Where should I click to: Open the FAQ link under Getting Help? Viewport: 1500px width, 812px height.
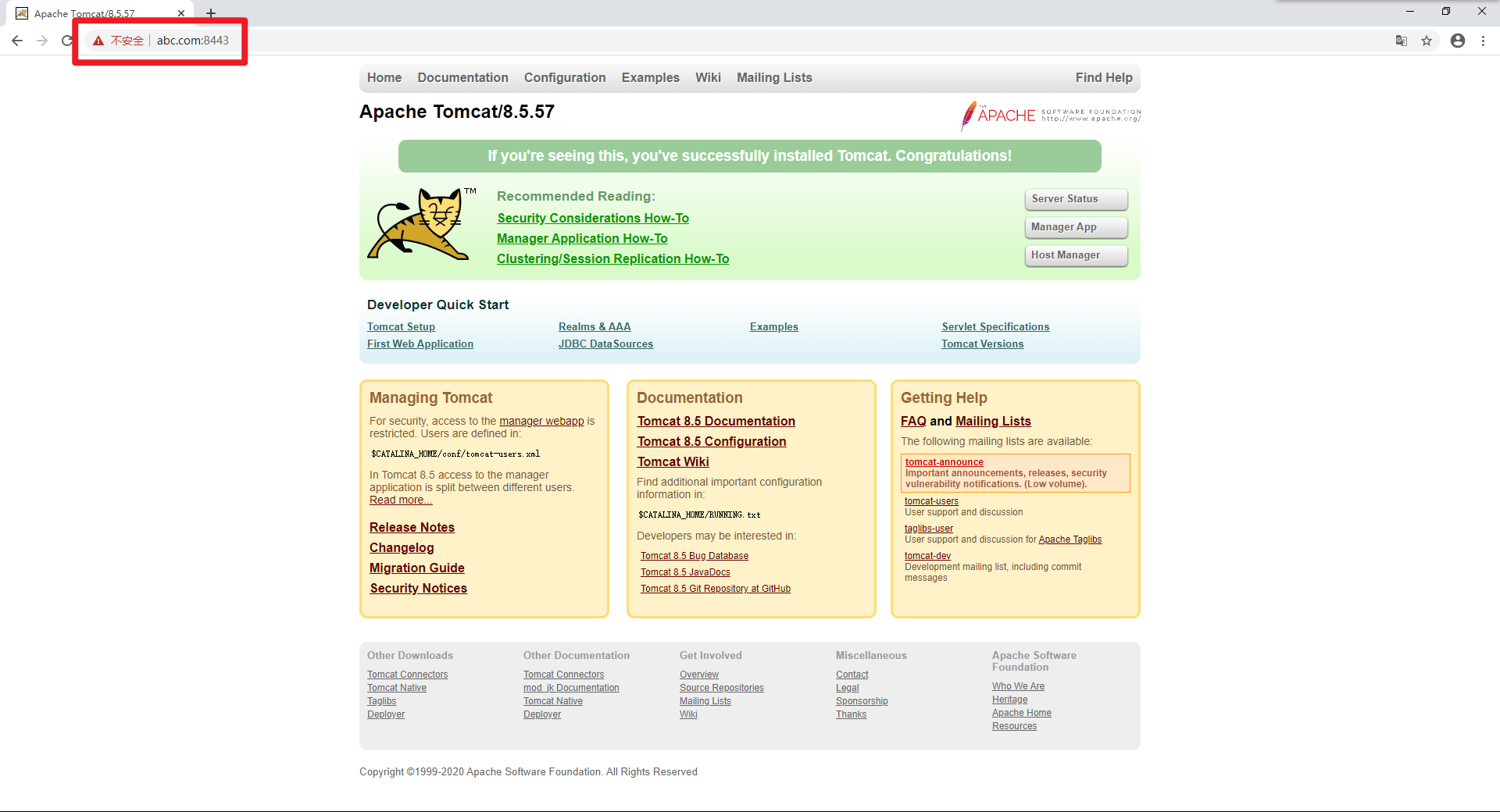click(913, 422)
